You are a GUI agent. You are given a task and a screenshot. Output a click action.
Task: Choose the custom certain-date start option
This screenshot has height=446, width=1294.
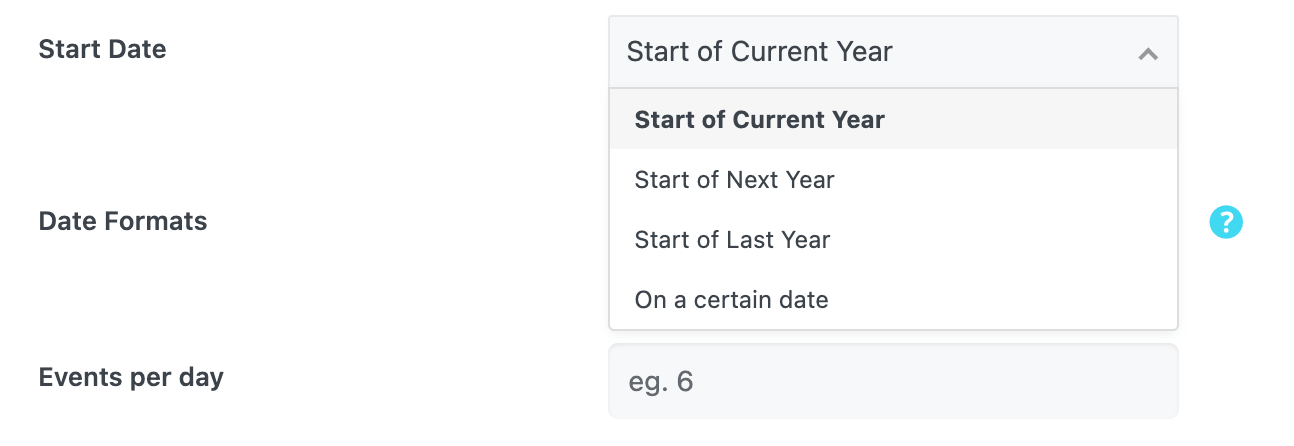pos(731,299)
